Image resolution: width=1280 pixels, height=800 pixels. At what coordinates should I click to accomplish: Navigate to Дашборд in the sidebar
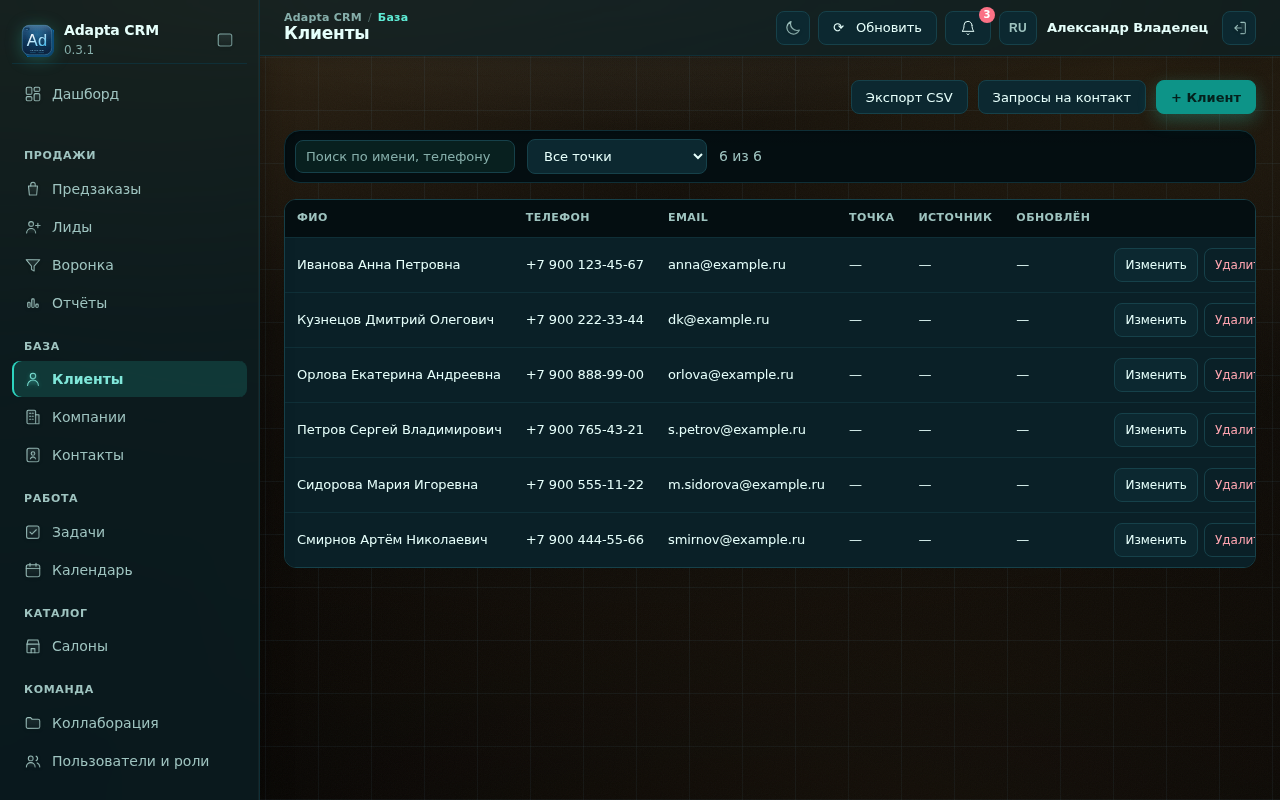pos(130,94)
